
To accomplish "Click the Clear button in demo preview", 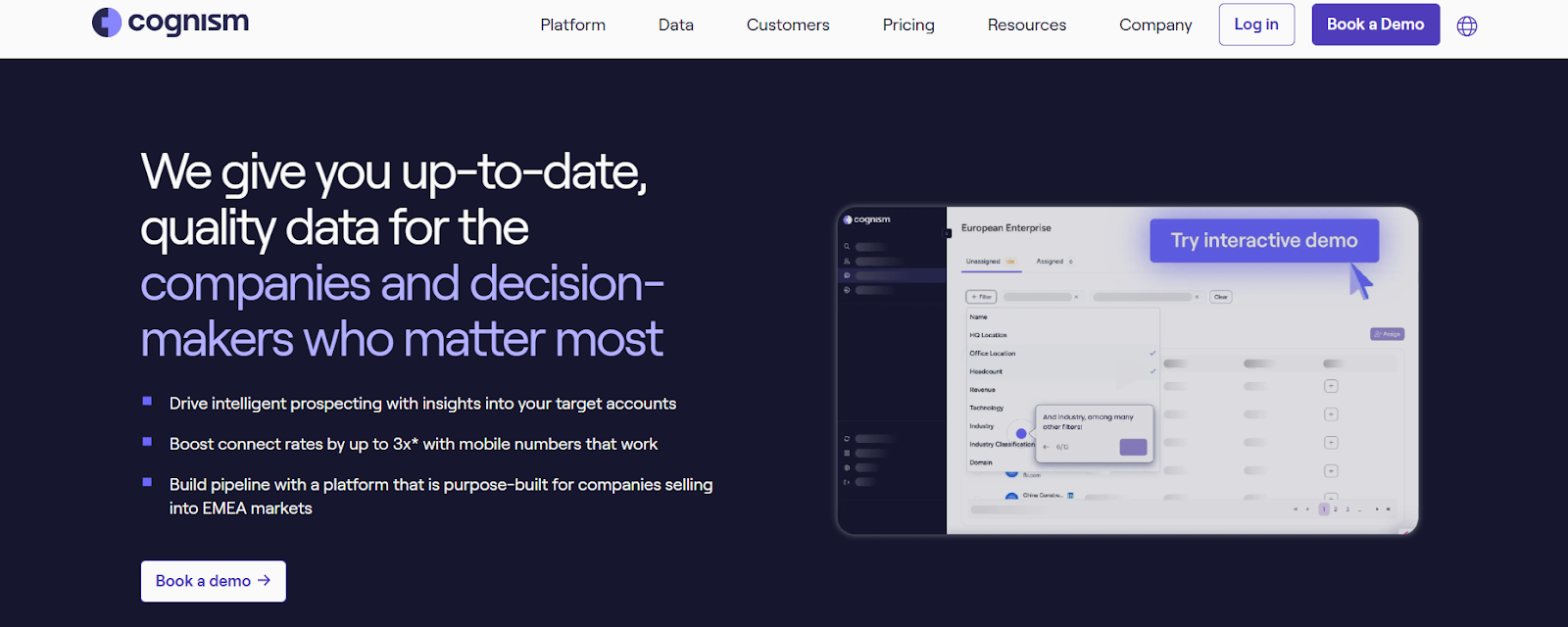I will pyautogui.click(x=1221, y=297).
